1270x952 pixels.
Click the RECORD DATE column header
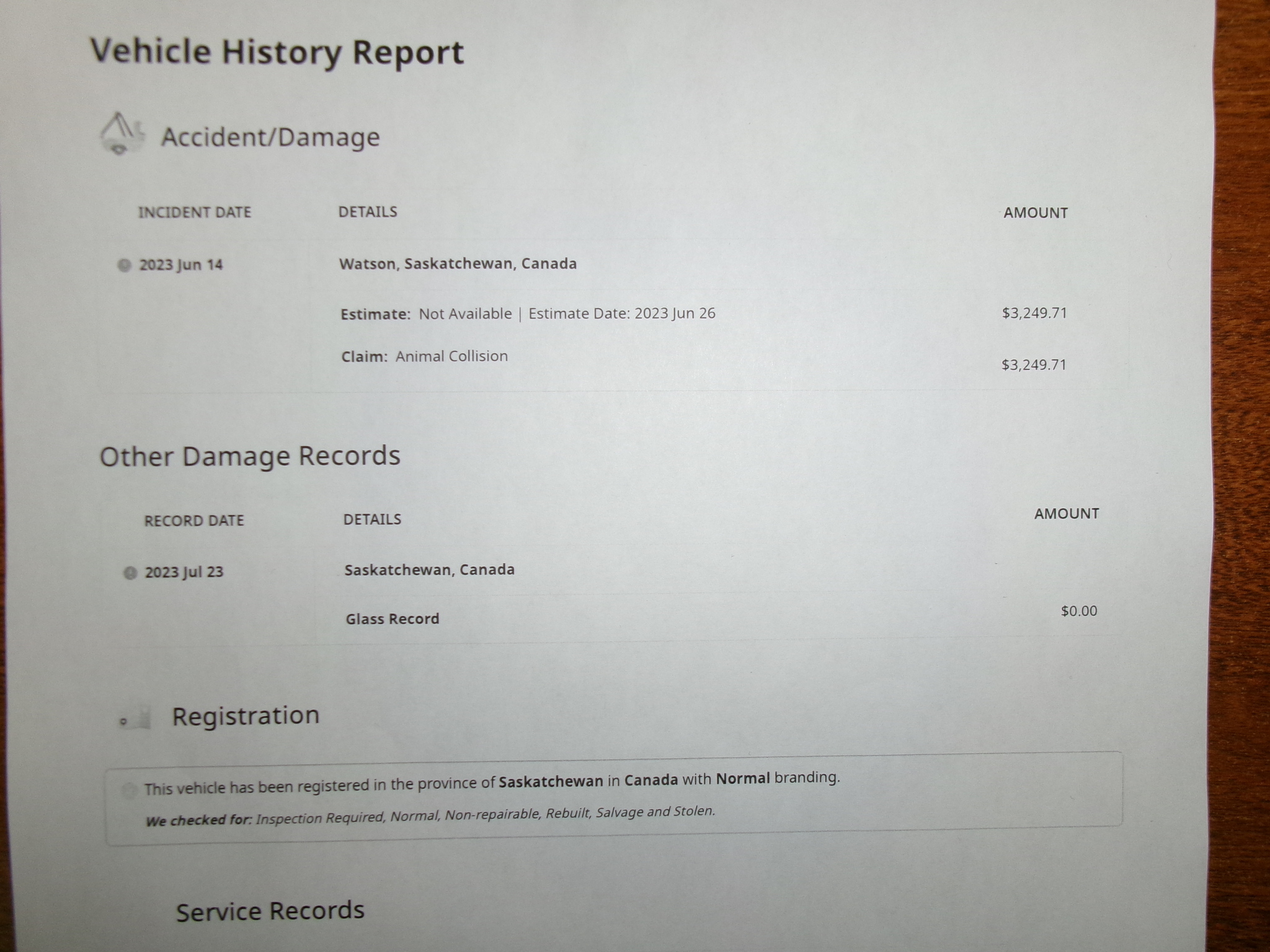coord(194,521)
